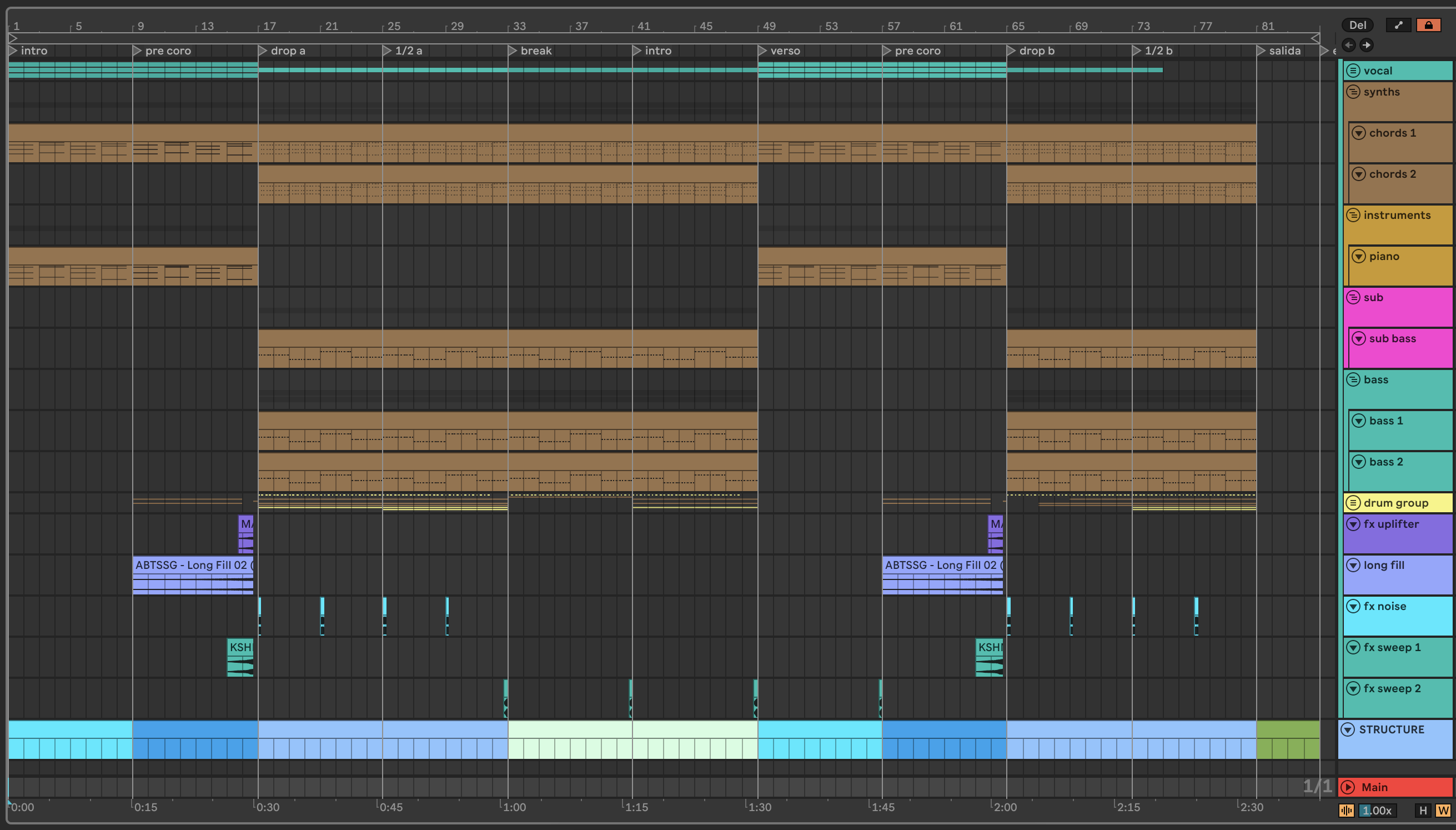Viewport: 1456px width, 830px height.
Task: Toggle the lock envelopes button
Action: [x=1428, y=25]
